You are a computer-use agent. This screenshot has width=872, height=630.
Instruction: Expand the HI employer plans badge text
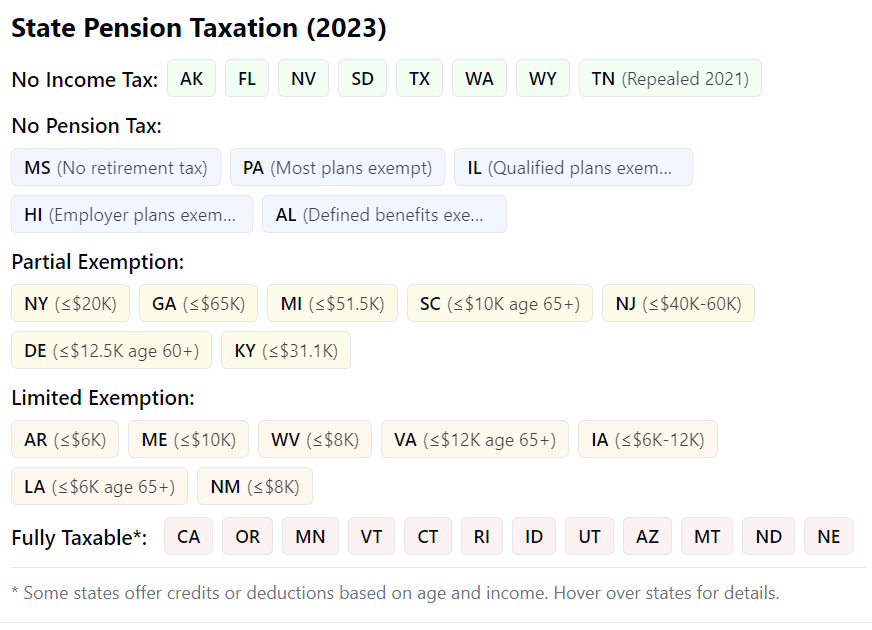pyautogui.click(x=131, y=214)
